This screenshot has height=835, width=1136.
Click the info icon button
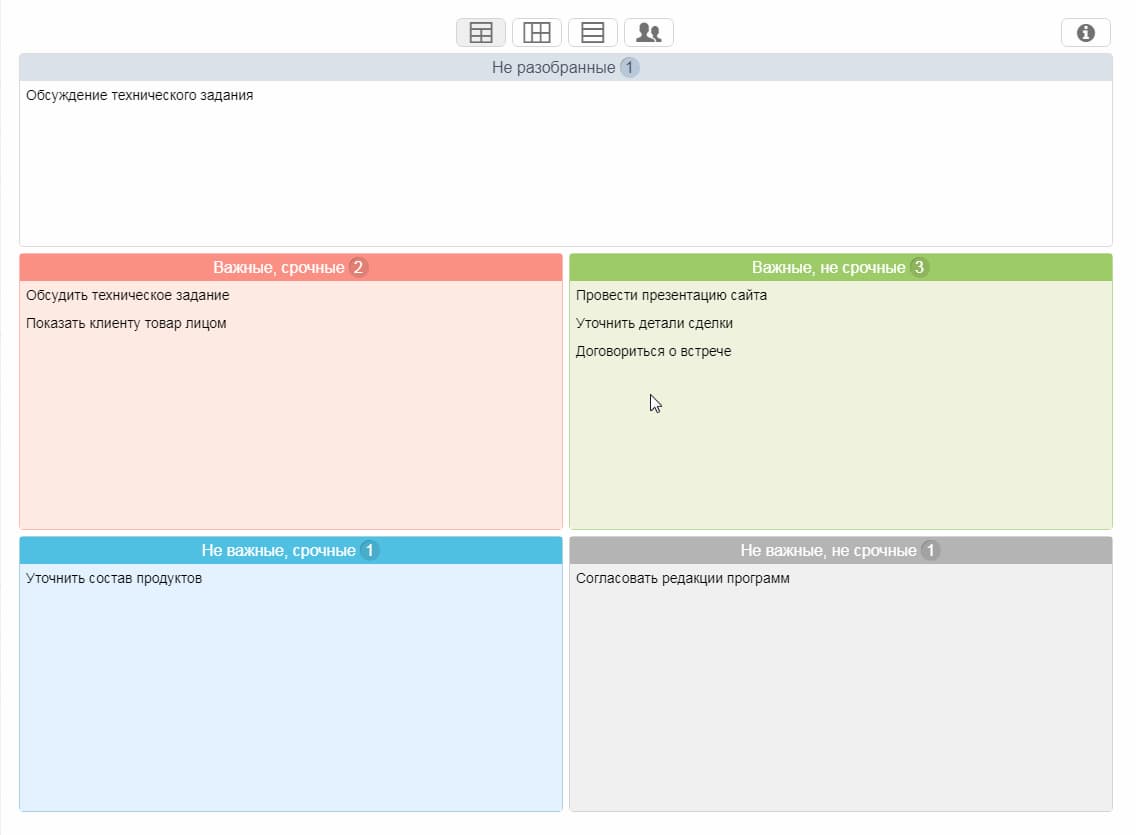pyautogui.click(x=1085, y=33)
